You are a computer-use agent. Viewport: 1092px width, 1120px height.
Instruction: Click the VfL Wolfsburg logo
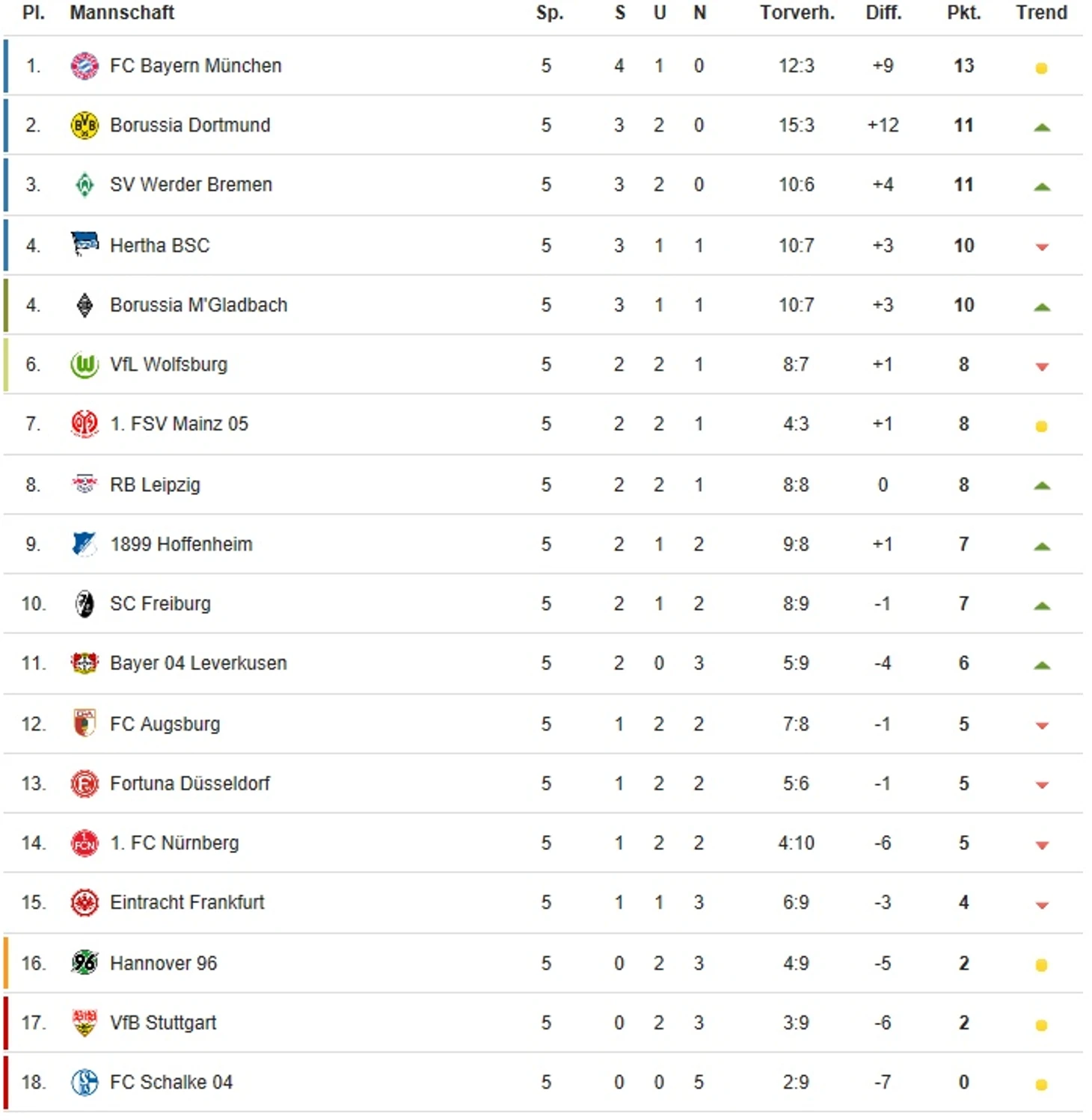[x=85, y=365]
